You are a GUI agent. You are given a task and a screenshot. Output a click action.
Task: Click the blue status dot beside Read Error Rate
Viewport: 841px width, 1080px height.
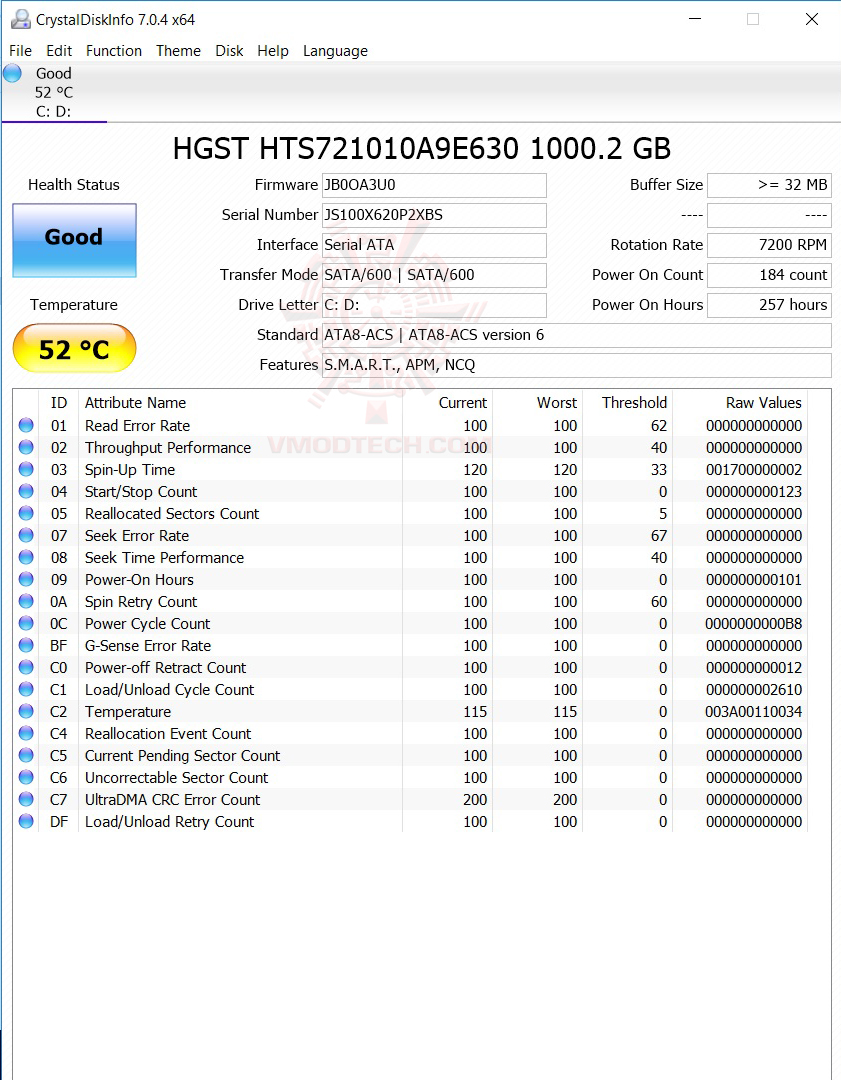[x=25, y=424]
